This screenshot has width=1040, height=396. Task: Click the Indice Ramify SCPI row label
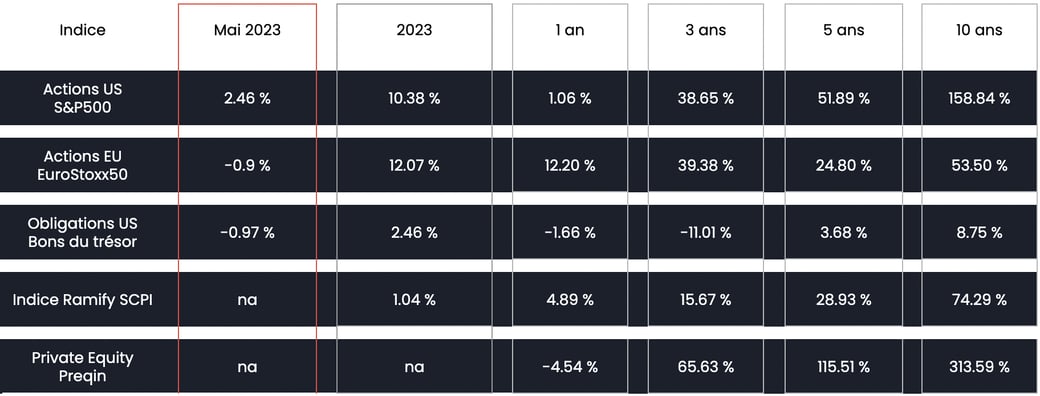[x=83, y=299]
